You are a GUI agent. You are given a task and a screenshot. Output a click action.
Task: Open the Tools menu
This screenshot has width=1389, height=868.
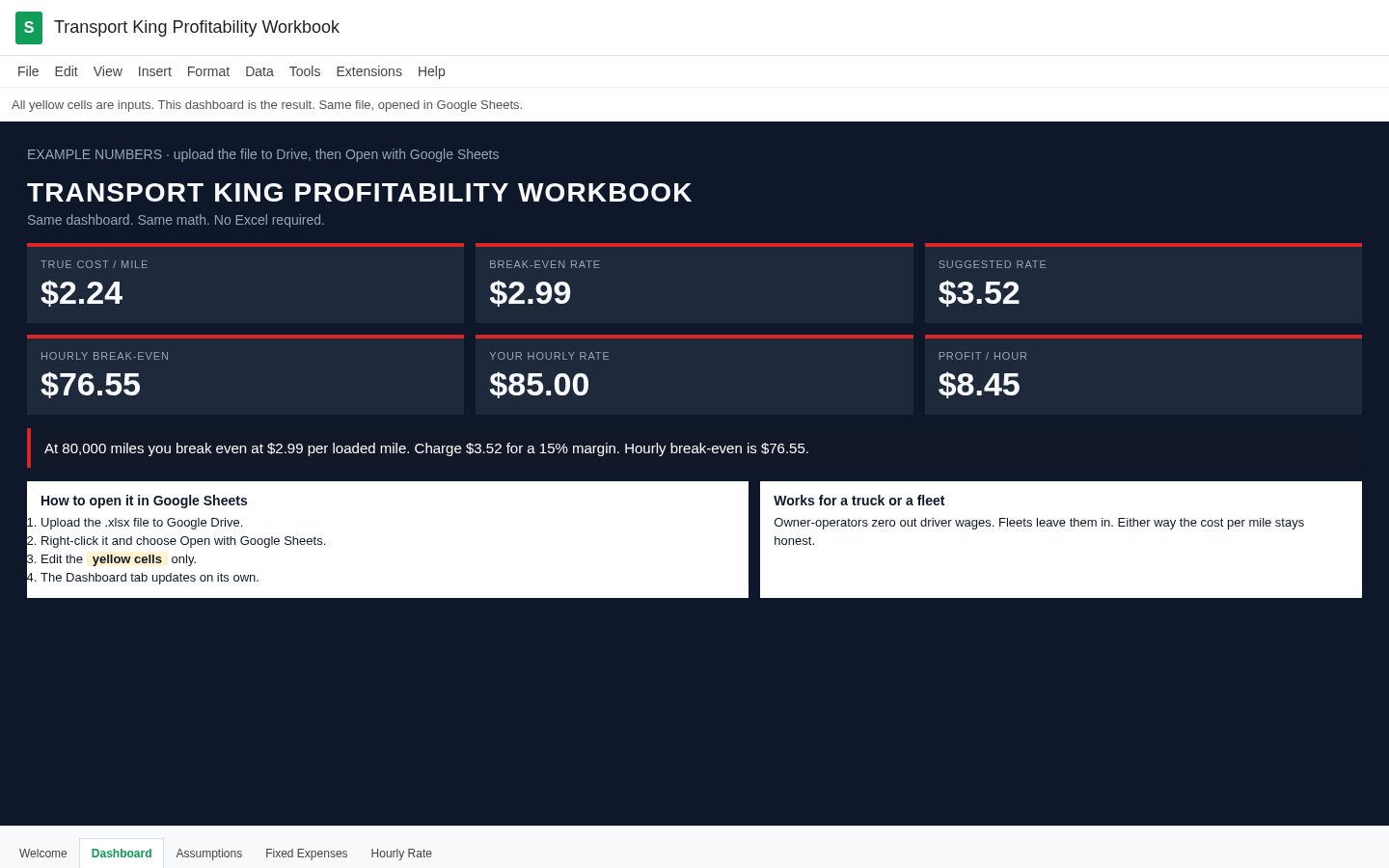tap(305, 71)
